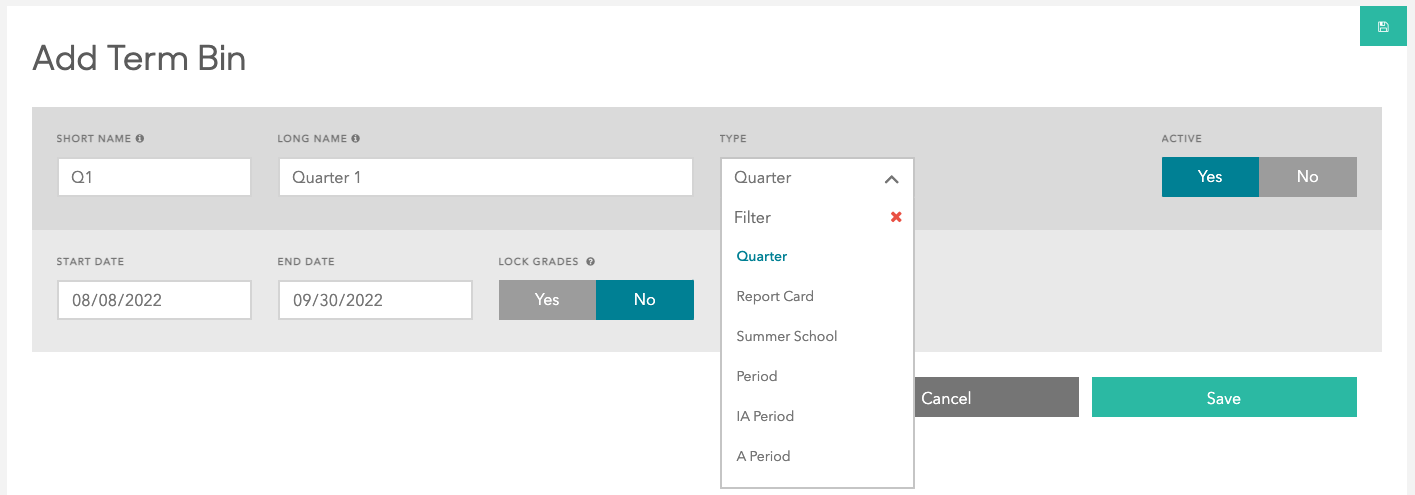Click the Short Name field containing Q1
The image size is (1415, 495).
coord(154,177)
